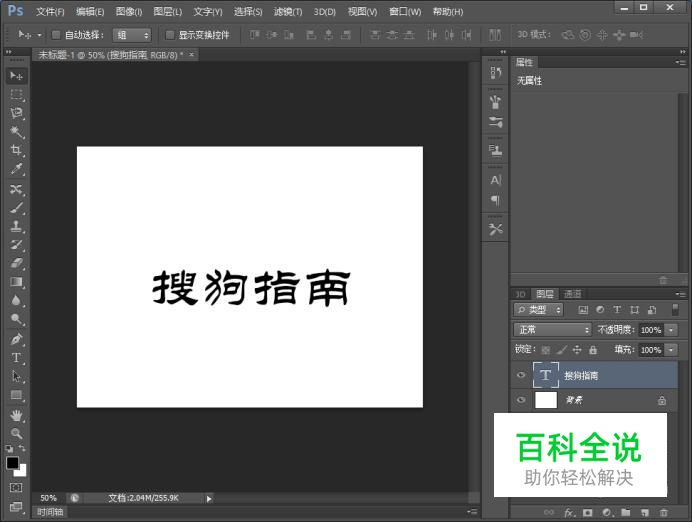Toggle lock transparent pixels

click(x=545, y=350)
